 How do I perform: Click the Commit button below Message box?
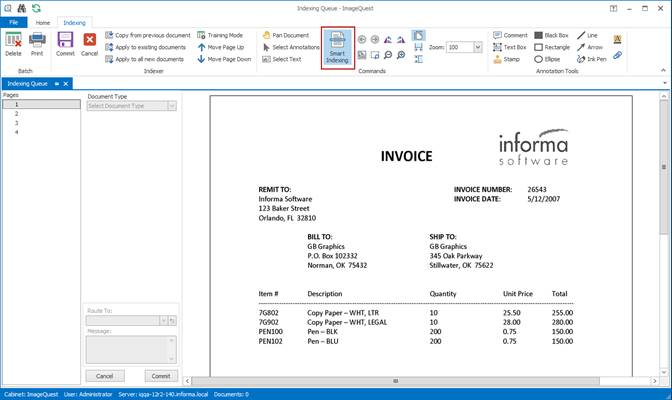(x=161, y=376)
